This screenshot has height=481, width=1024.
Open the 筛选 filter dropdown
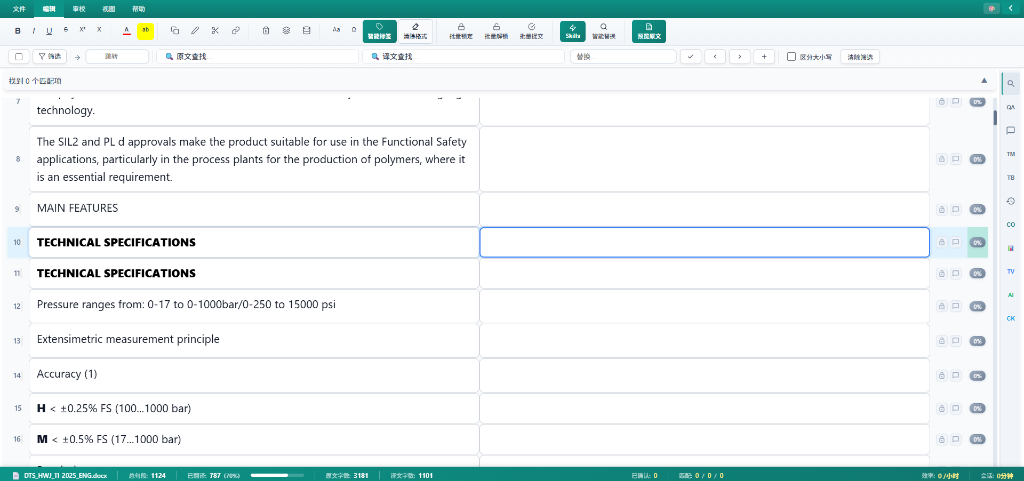50,57
